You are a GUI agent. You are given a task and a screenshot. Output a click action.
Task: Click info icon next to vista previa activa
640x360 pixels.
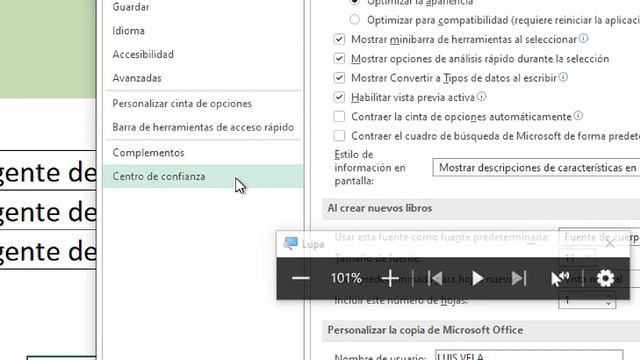(x=482, y=96)
